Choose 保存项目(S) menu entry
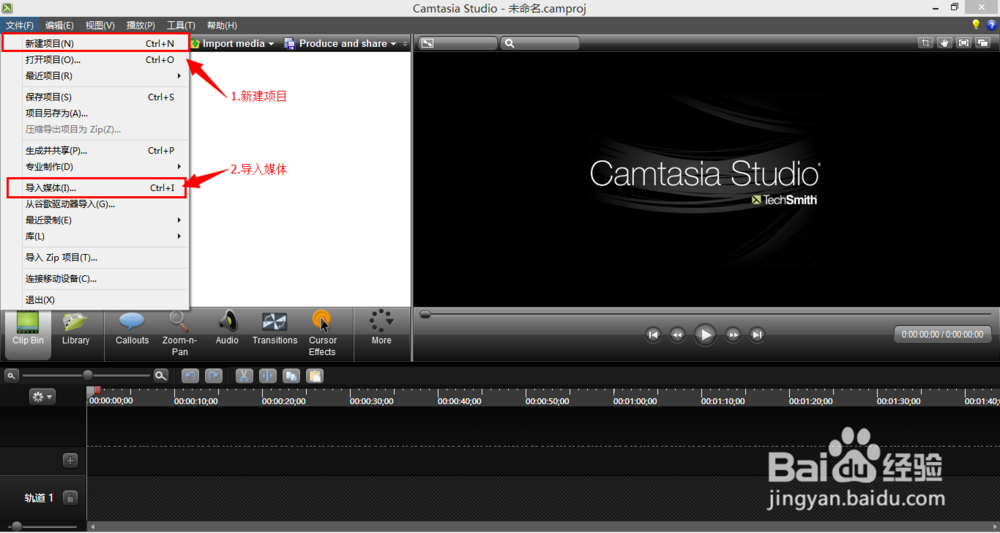The height and width of the screenshot is (533, 1000). (96, 97)
